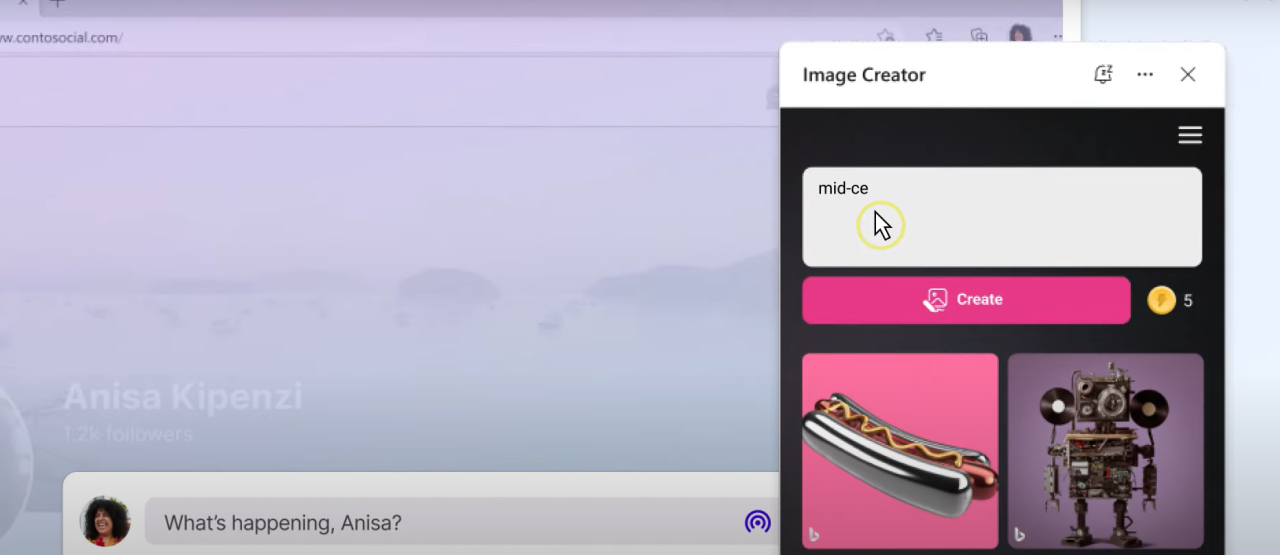Open the hamburger menu in Image Creator

click(1190, 136)
